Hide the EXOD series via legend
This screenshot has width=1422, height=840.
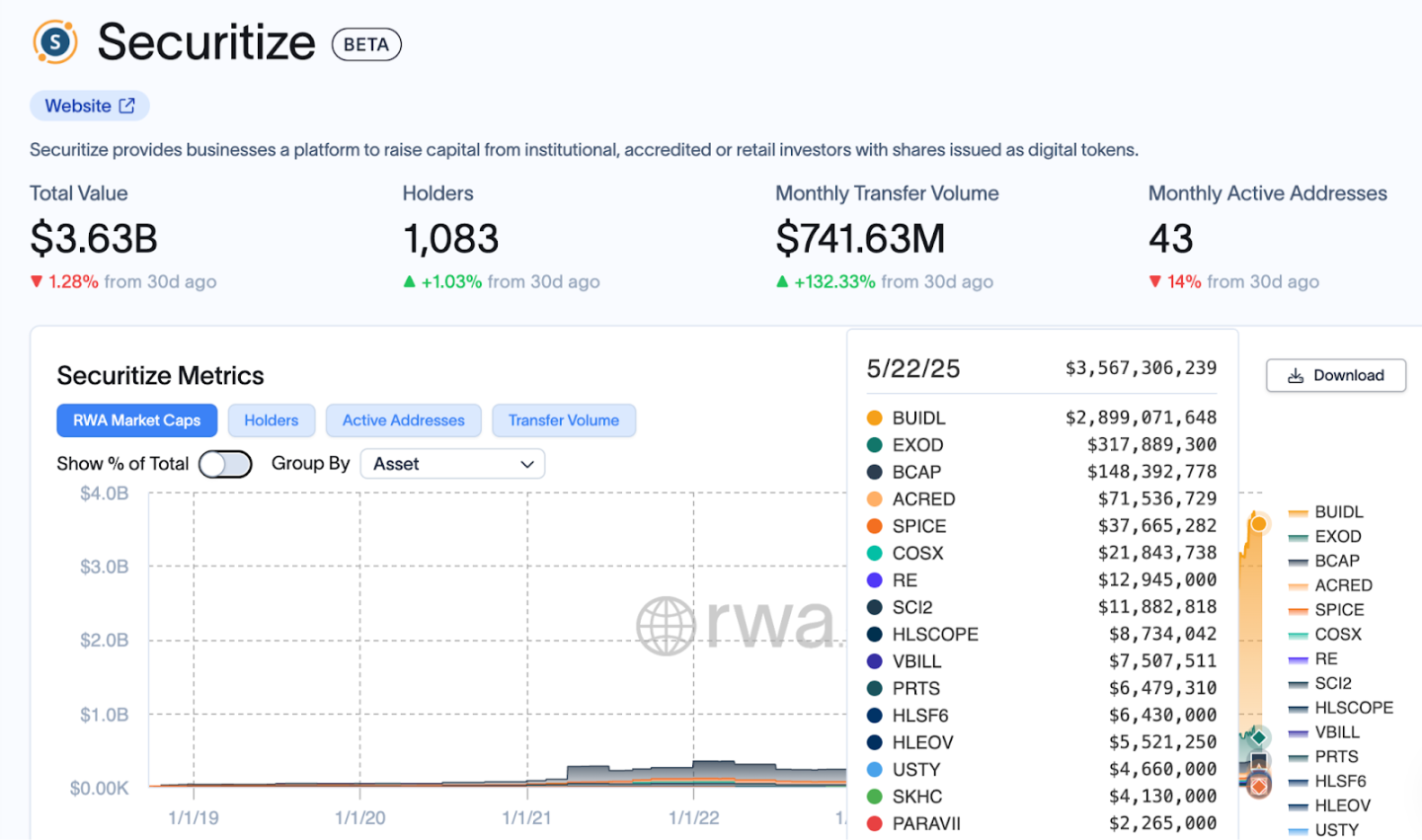(1337, 537)
